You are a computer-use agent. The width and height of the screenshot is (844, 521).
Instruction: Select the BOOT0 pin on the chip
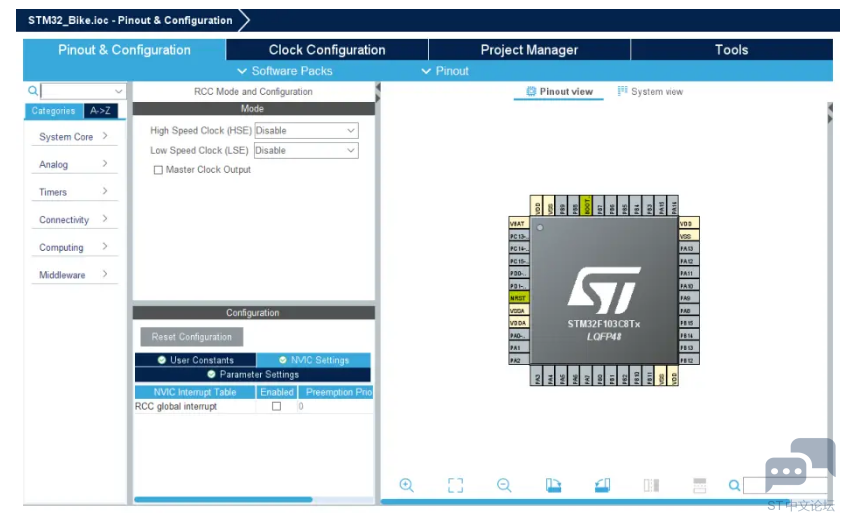pos(586,205)
